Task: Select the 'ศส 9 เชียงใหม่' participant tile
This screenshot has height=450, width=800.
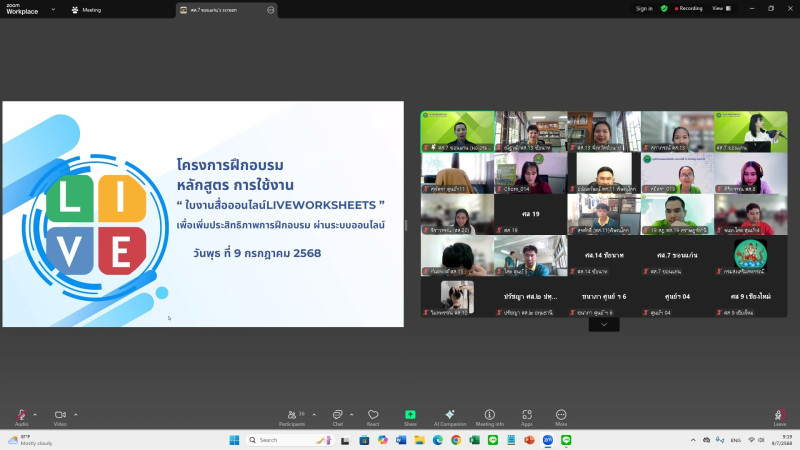Action: click(x=751, y=297)
